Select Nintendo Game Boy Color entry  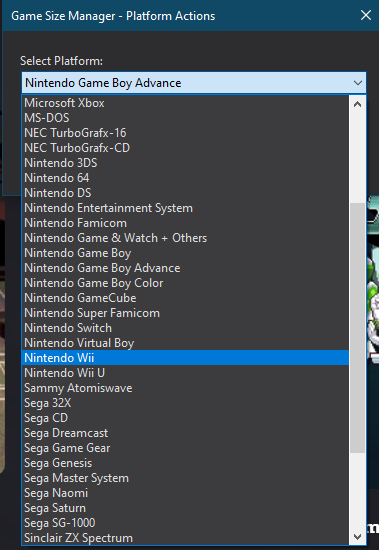coord(185,283)
